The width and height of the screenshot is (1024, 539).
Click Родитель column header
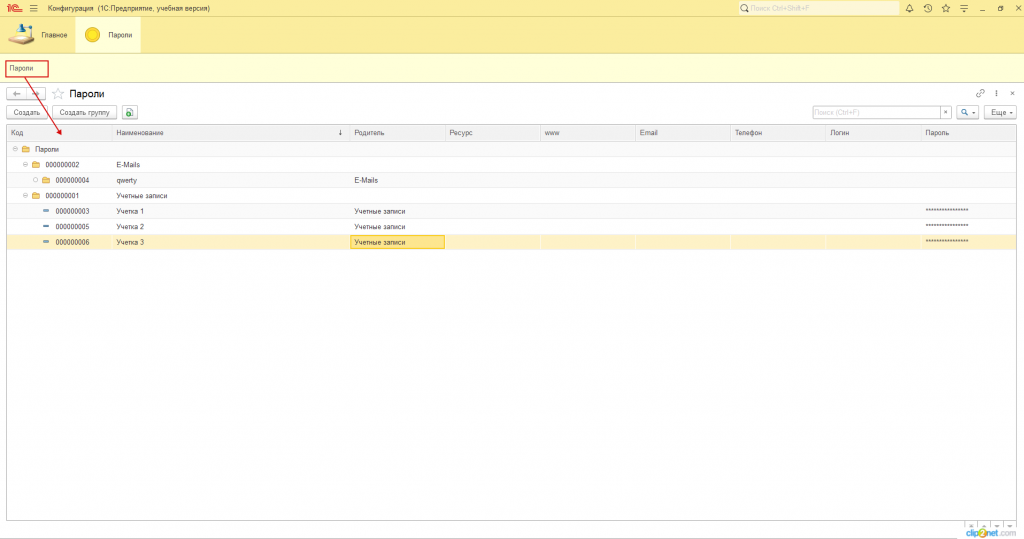tap(398, 133)
